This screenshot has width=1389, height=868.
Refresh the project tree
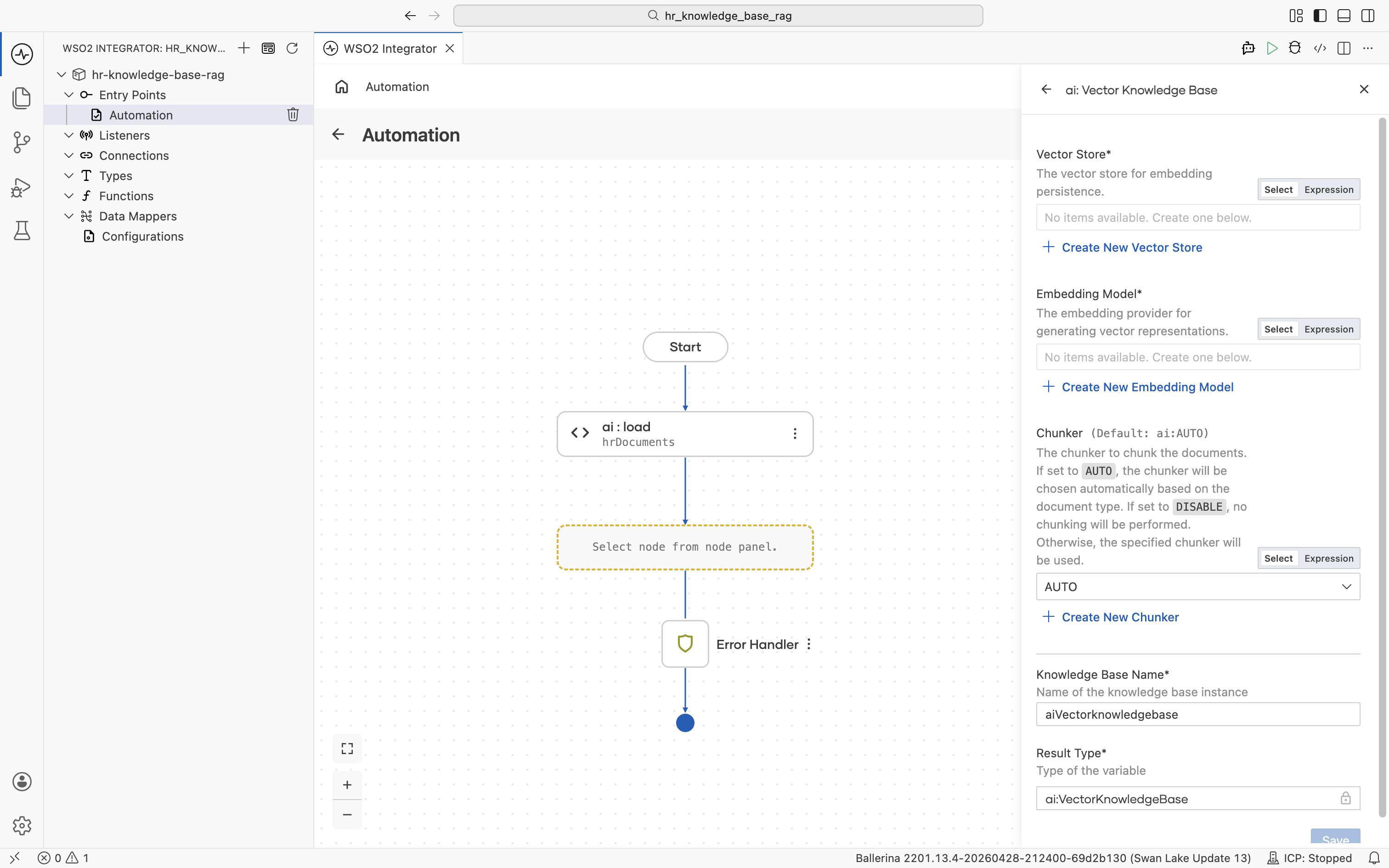pos(292,48)
